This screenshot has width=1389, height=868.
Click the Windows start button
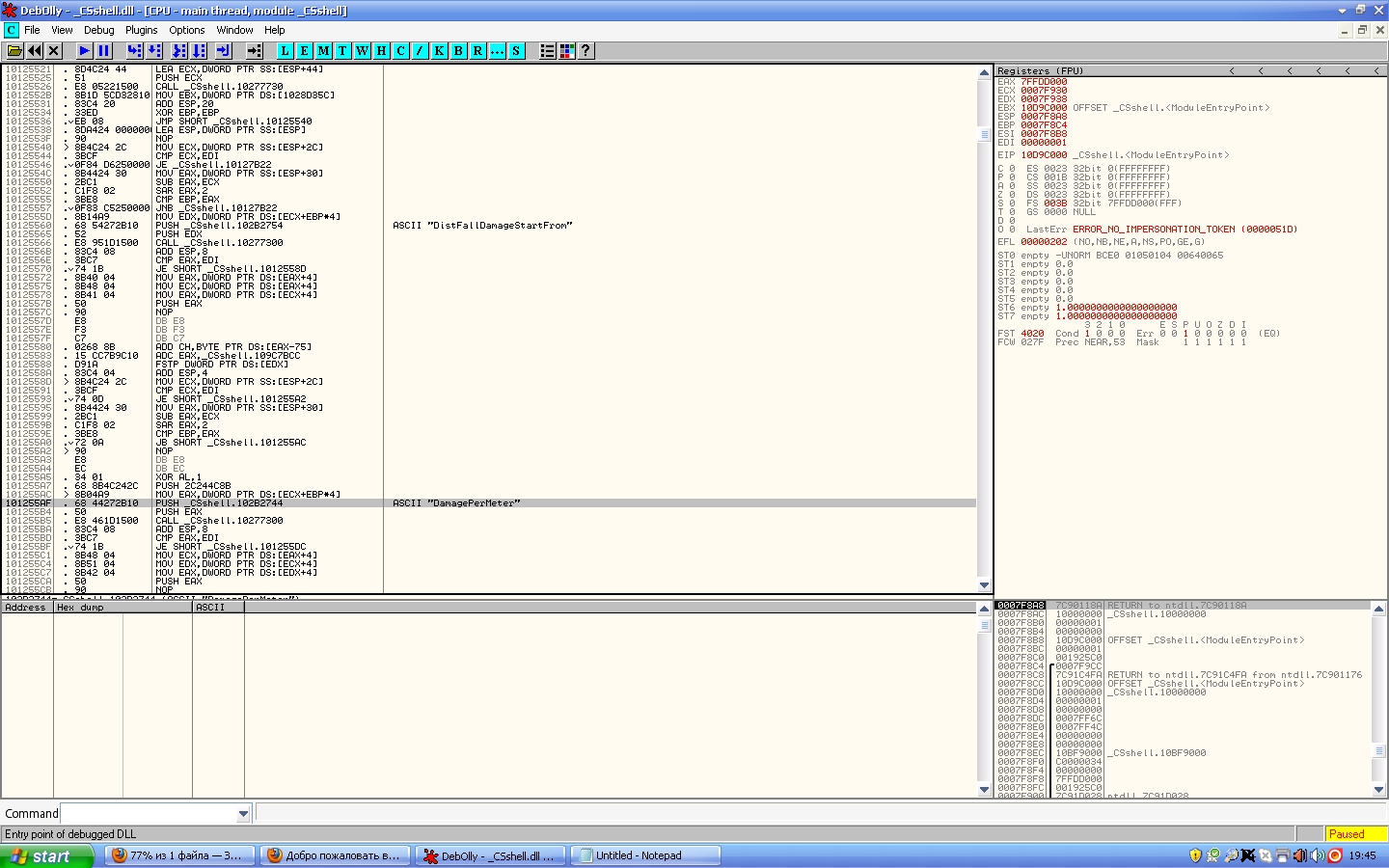pyautogui.click(x=46, y=855)
